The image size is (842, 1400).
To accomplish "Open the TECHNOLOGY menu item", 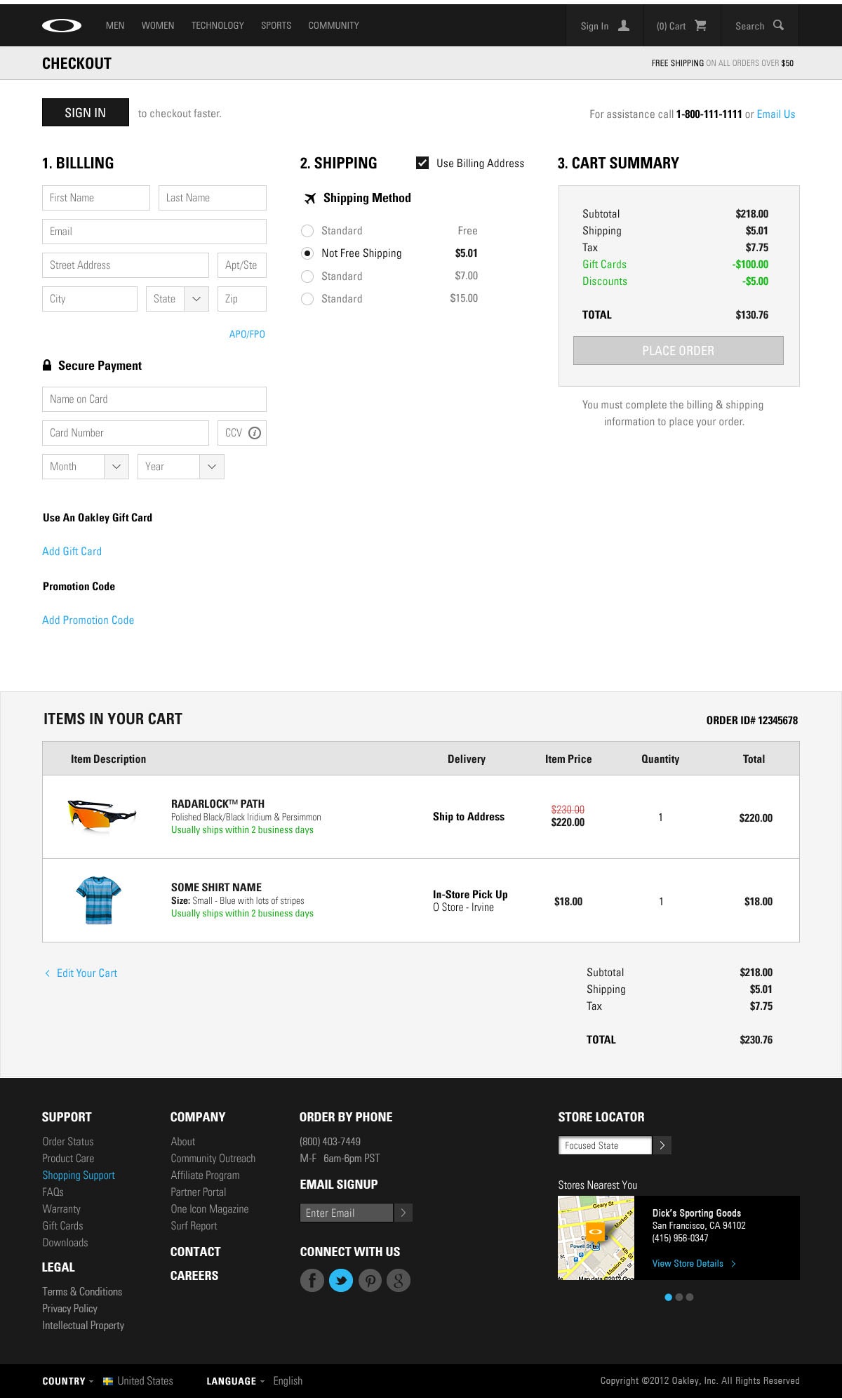I will click(x=218, y=25).
